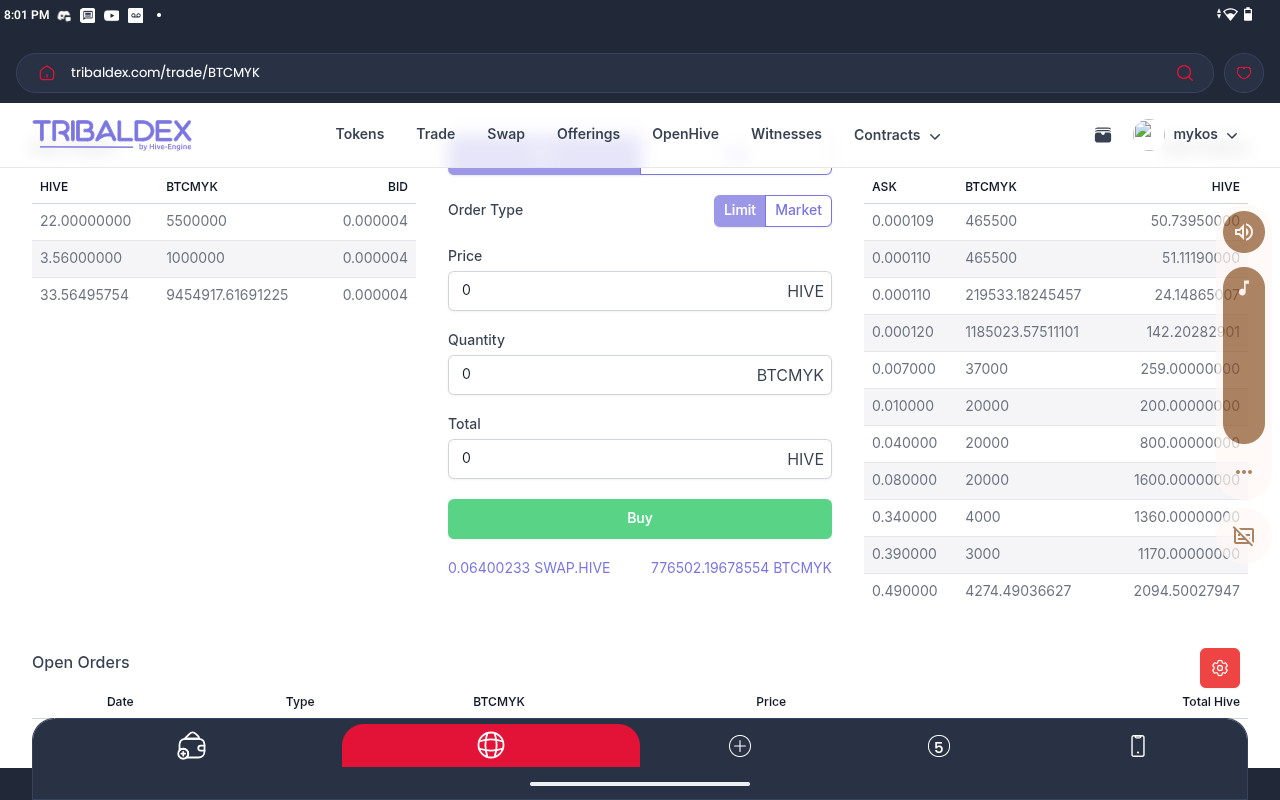Image resolution: width=1280 pixels, height=800 pixels.
Task: Tap the phone icon in bottom bar
Action: [1137, 746]
